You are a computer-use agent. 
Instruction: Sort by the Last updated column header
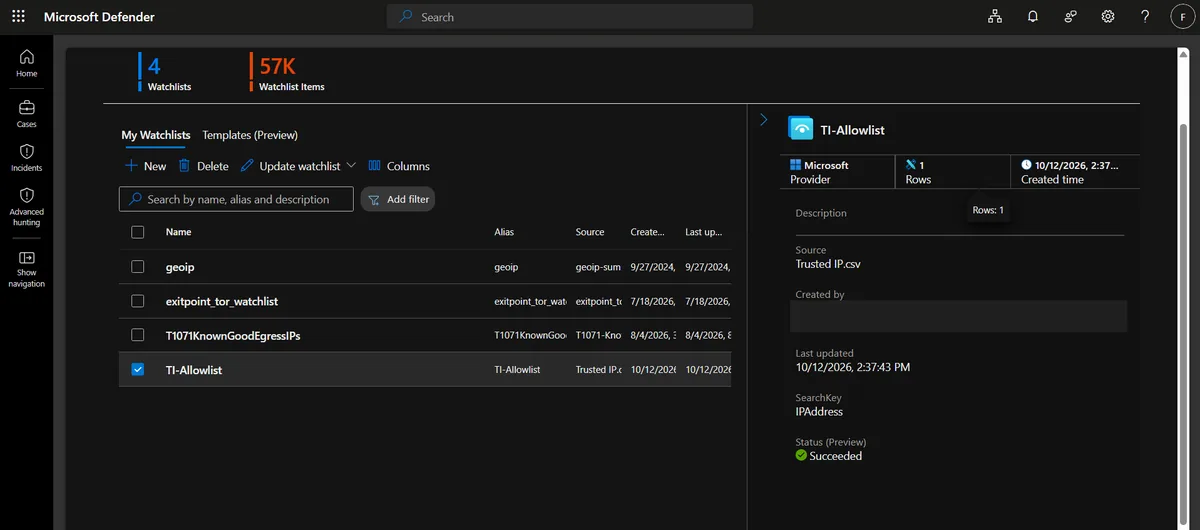point(703,232)
